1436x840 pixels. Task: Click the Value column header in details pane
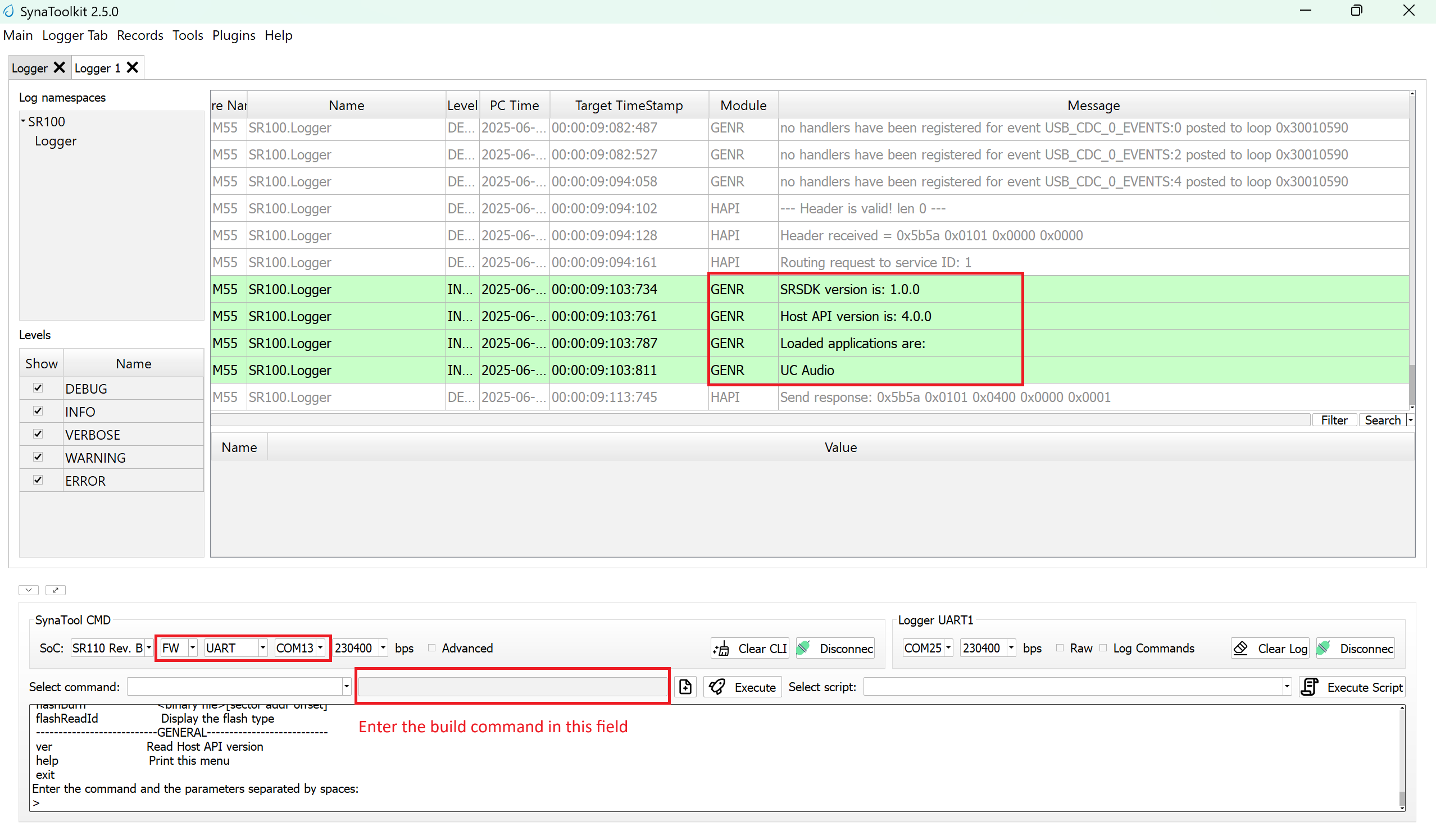(x=840, y=447)
